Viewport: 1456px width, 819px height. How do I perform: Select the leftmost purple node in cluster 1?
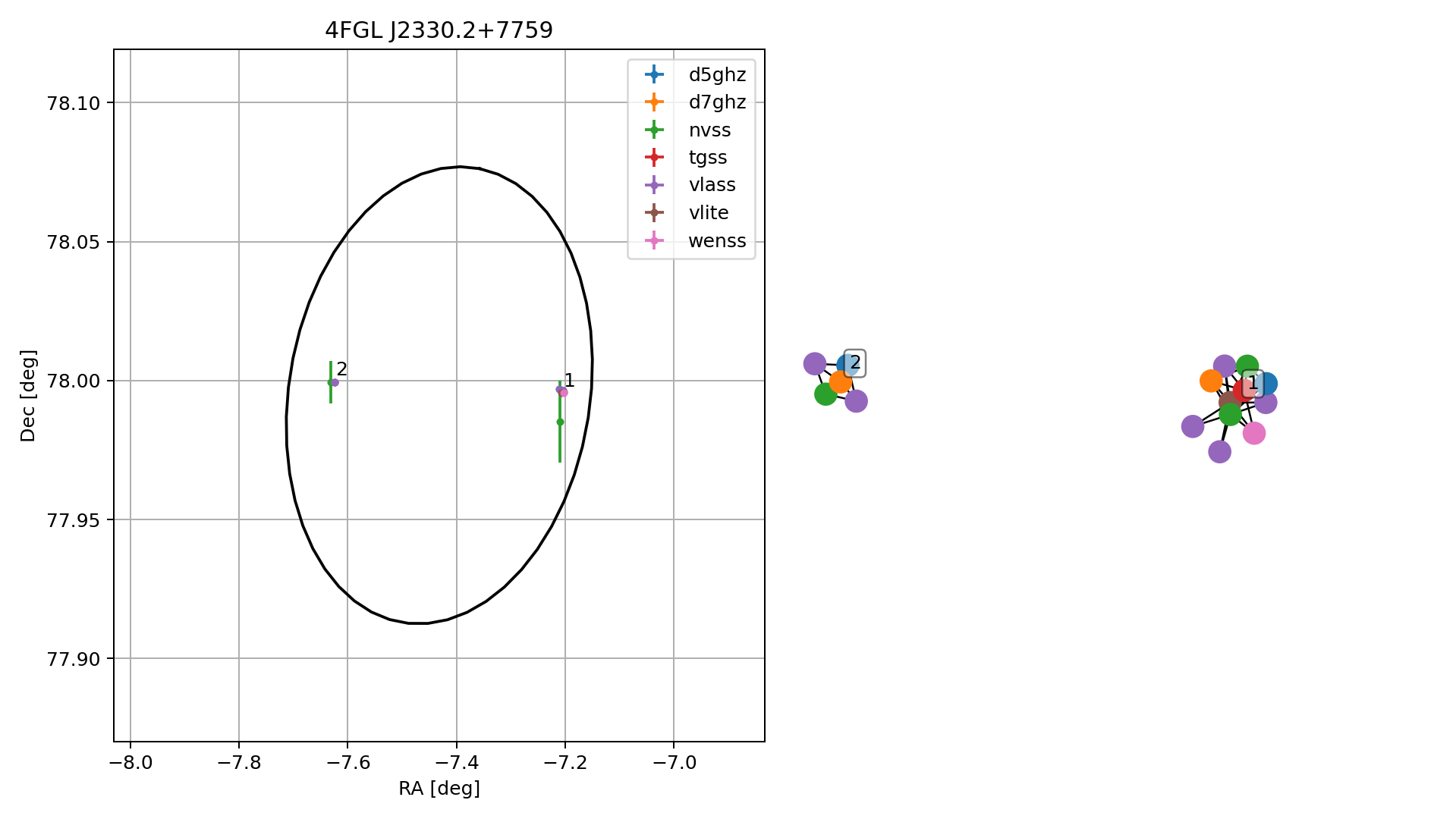click(x=1193, y=426)
